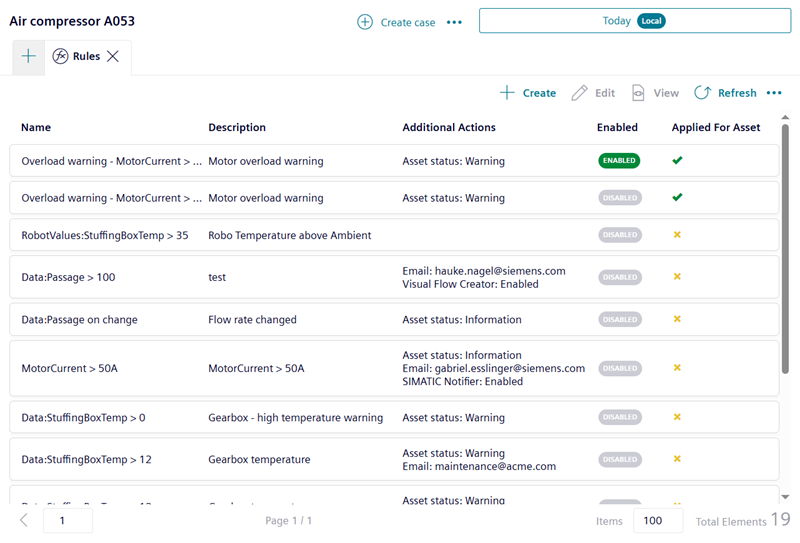Sort by the Name column header
This screenshot has height=543, width=800.
pos(36,127)
